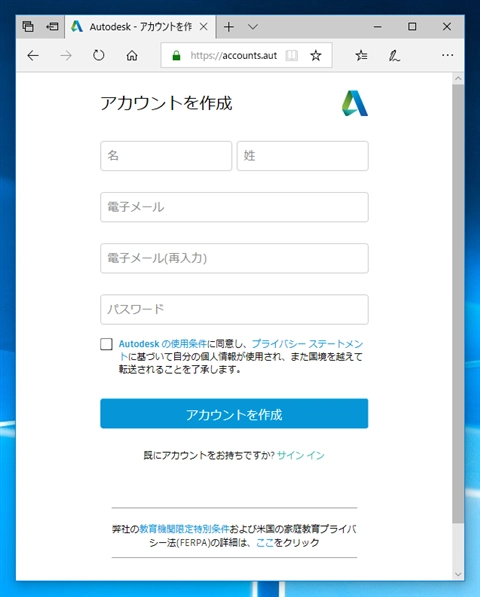The image size is (480, 597).
Task: Click the パスワード field
Action: (234, 309)
